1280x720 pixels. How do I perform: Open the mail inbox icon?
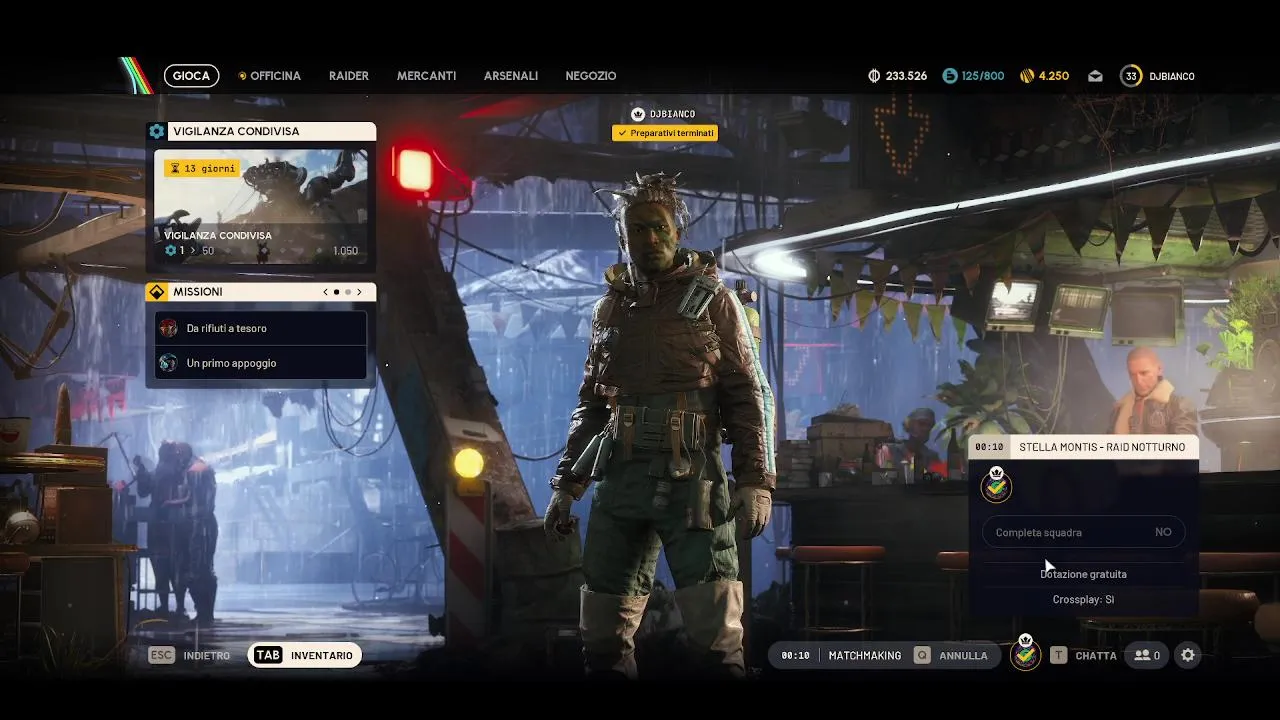tap(1095, 76)
